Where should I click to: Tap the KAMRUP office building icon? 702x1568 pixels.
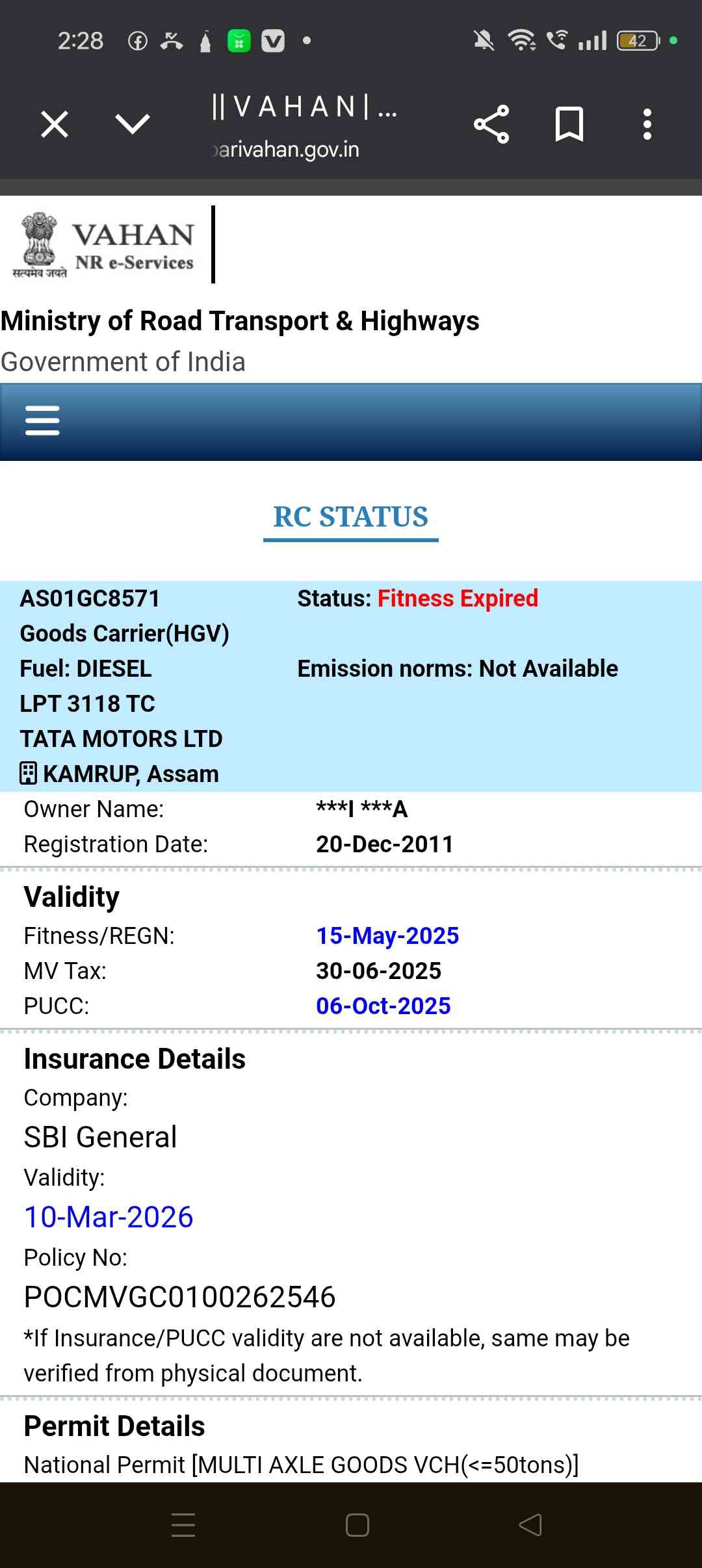(x=28, y=774)
